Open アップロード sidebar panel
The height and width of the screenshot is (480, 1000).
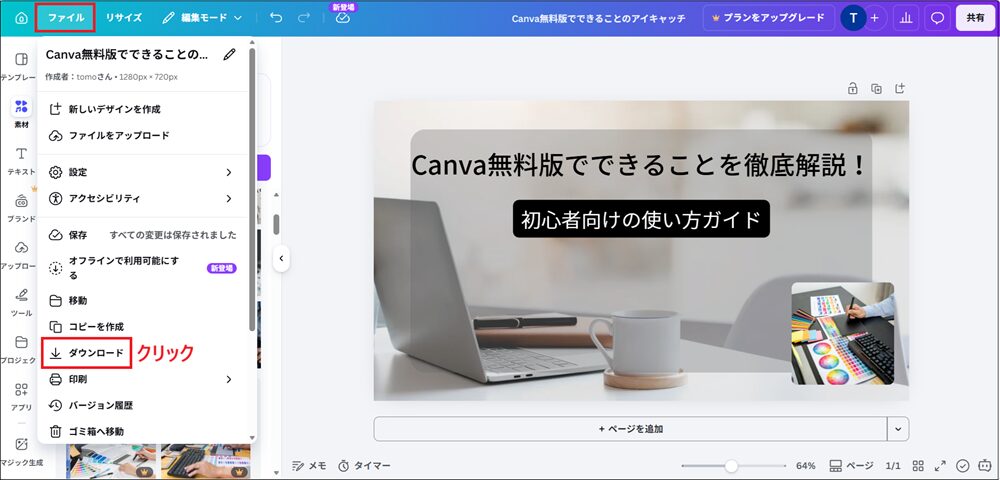click(21, 255)
